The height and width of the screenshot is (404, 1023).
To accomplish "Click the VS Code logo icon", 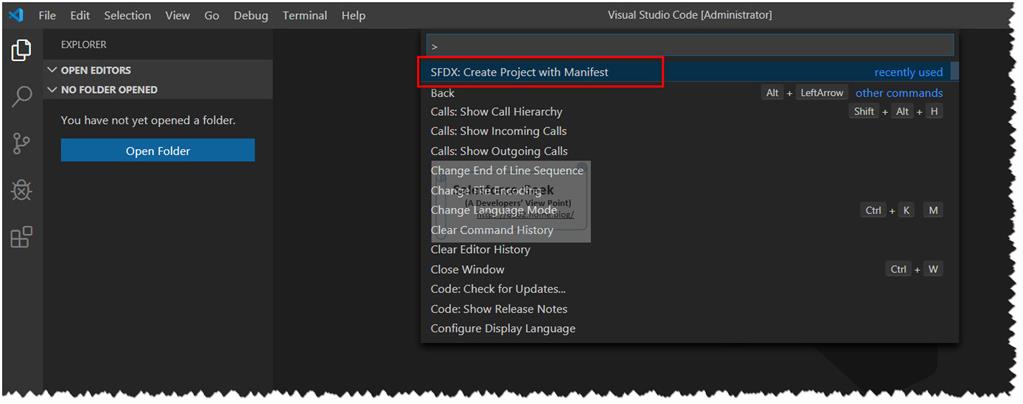I will coord(16,15).
